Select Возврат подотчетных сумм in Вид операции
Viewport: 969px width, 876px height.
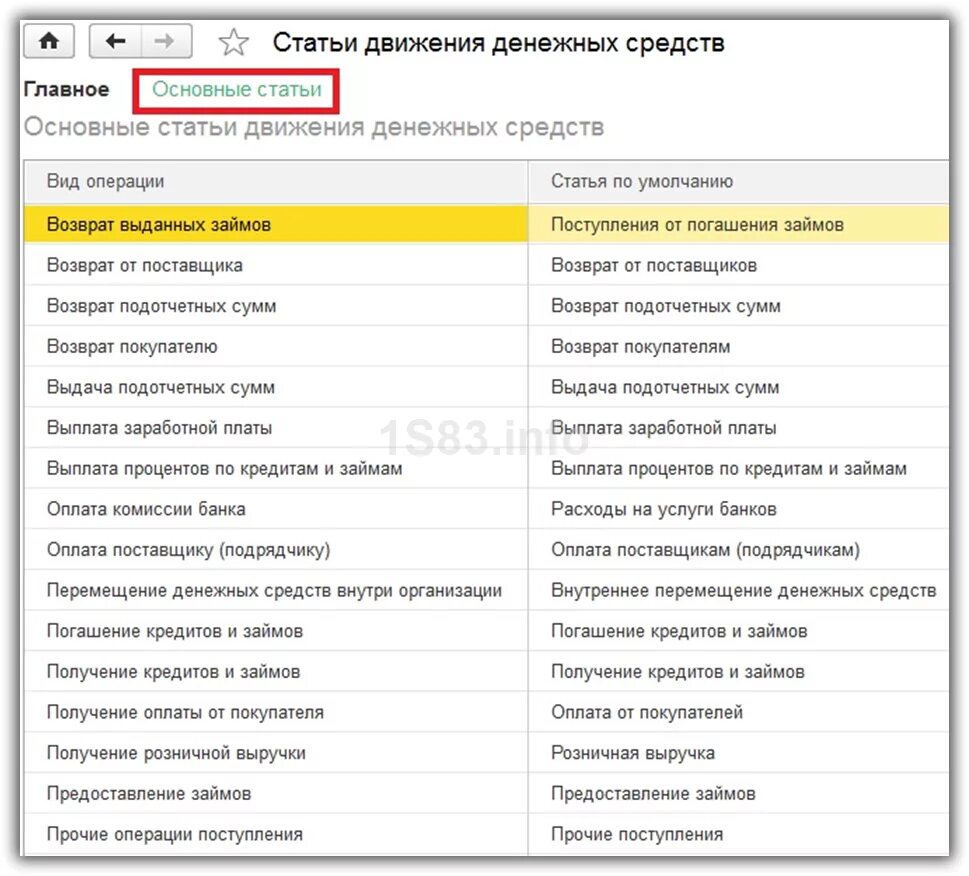coord(276,306)
